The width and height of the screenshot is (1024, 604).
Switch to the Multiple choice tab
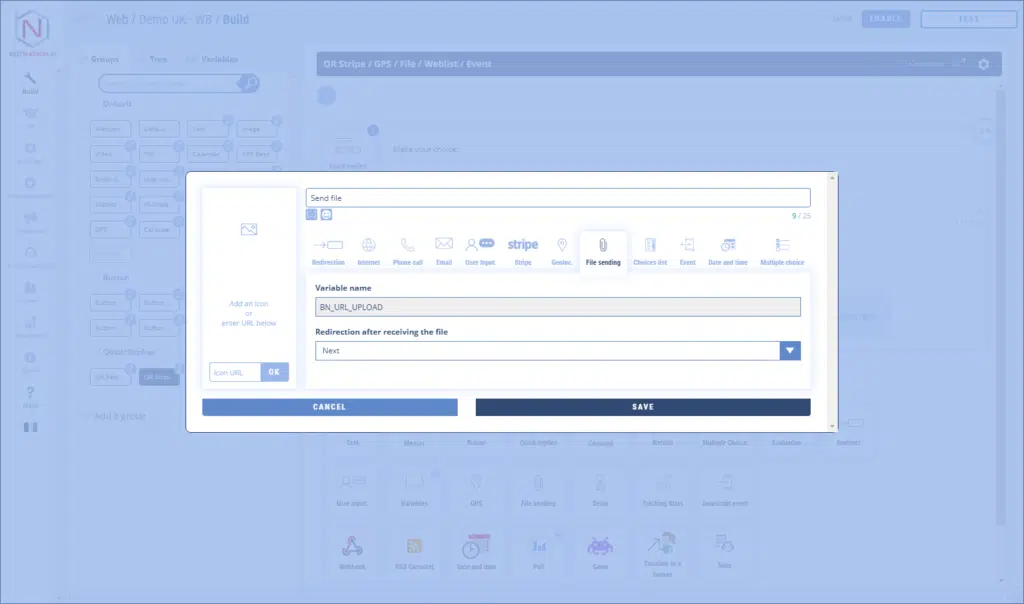[x=782, y=250]
